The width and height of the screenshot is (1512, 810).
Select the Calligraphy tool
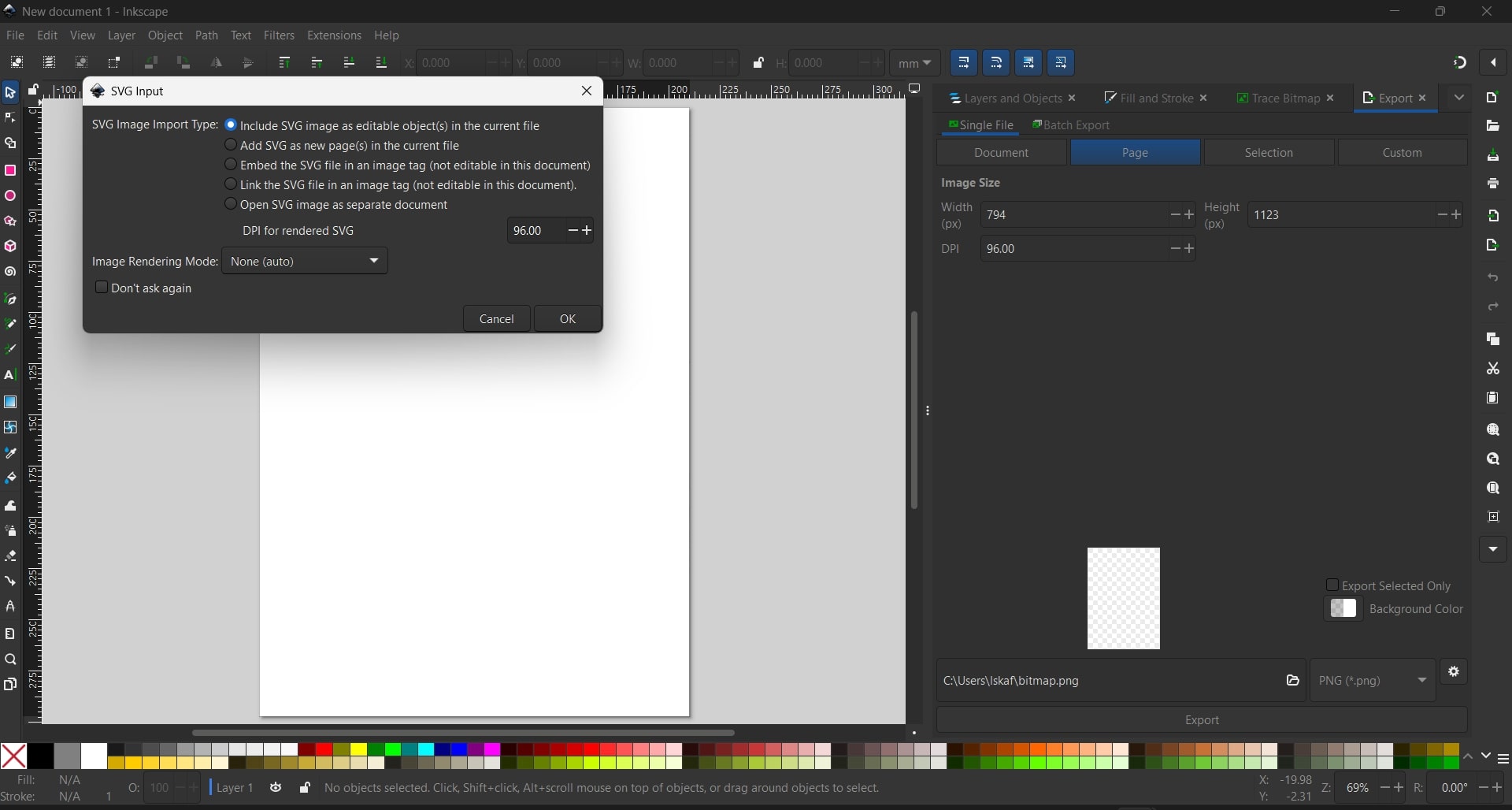coord(10,349)
